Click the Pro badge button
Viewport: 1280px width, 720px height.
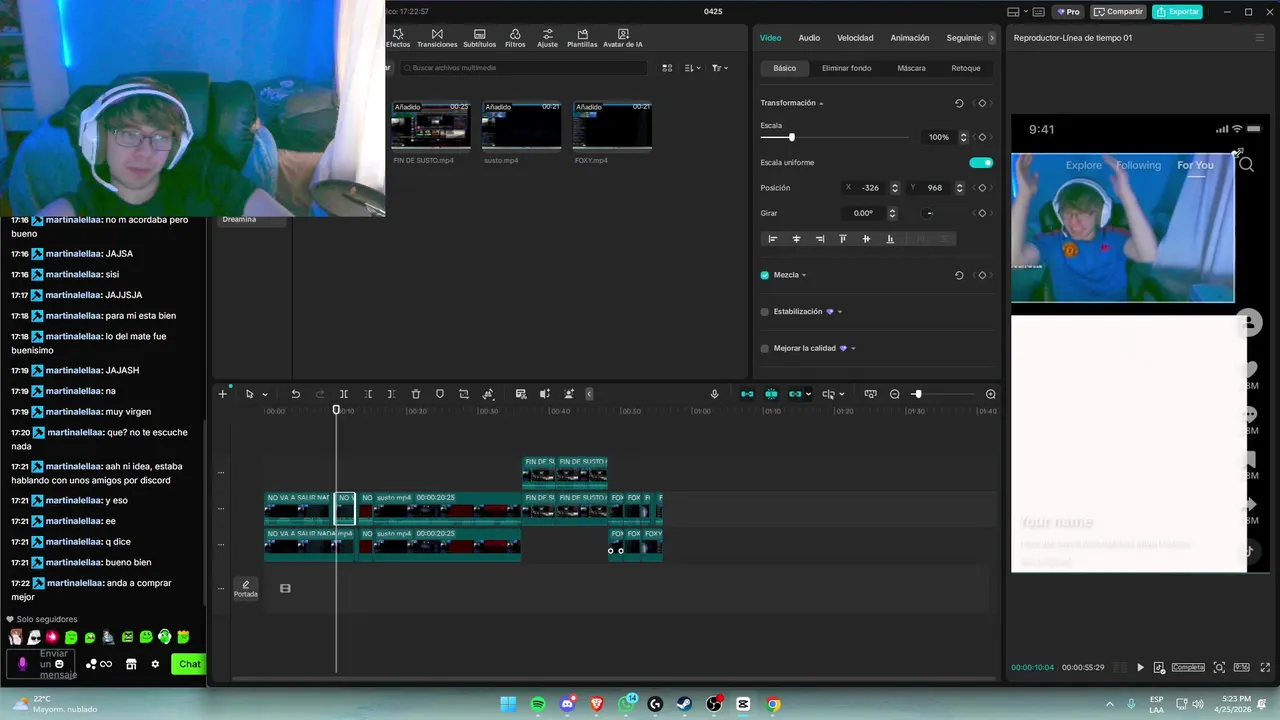(1068, 12)
